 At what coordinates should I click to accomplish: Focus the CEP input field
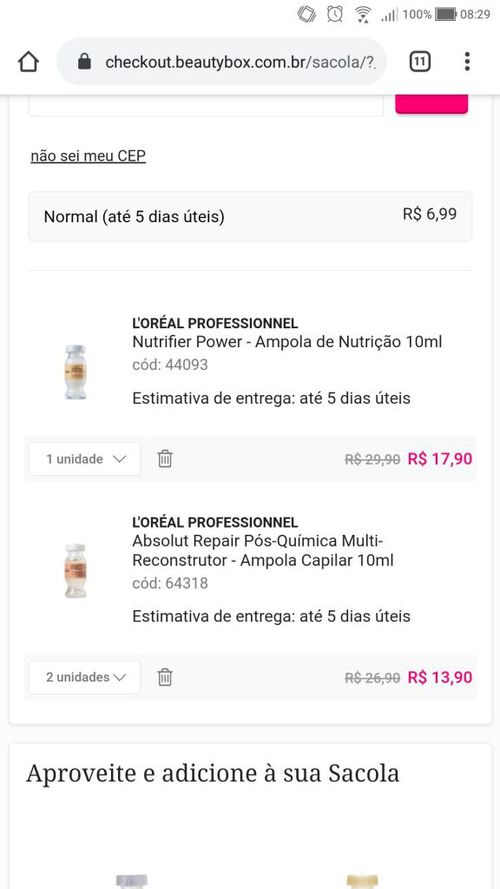206,105
